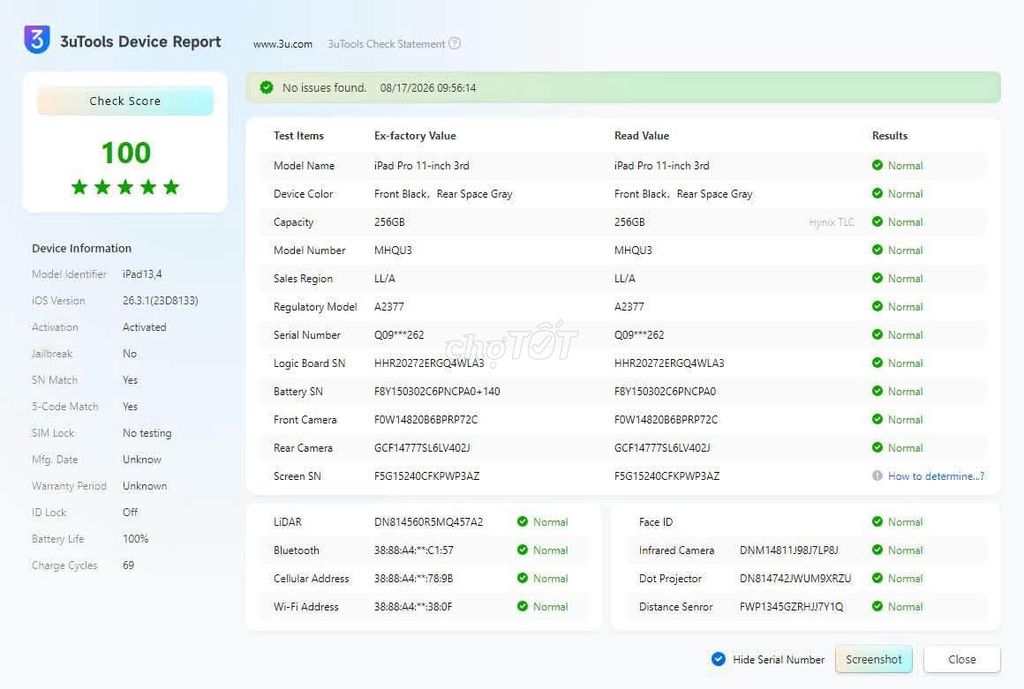Select the Read Value column header
Viewport: 1024px width, 689px height.
[x=641, y=136]
